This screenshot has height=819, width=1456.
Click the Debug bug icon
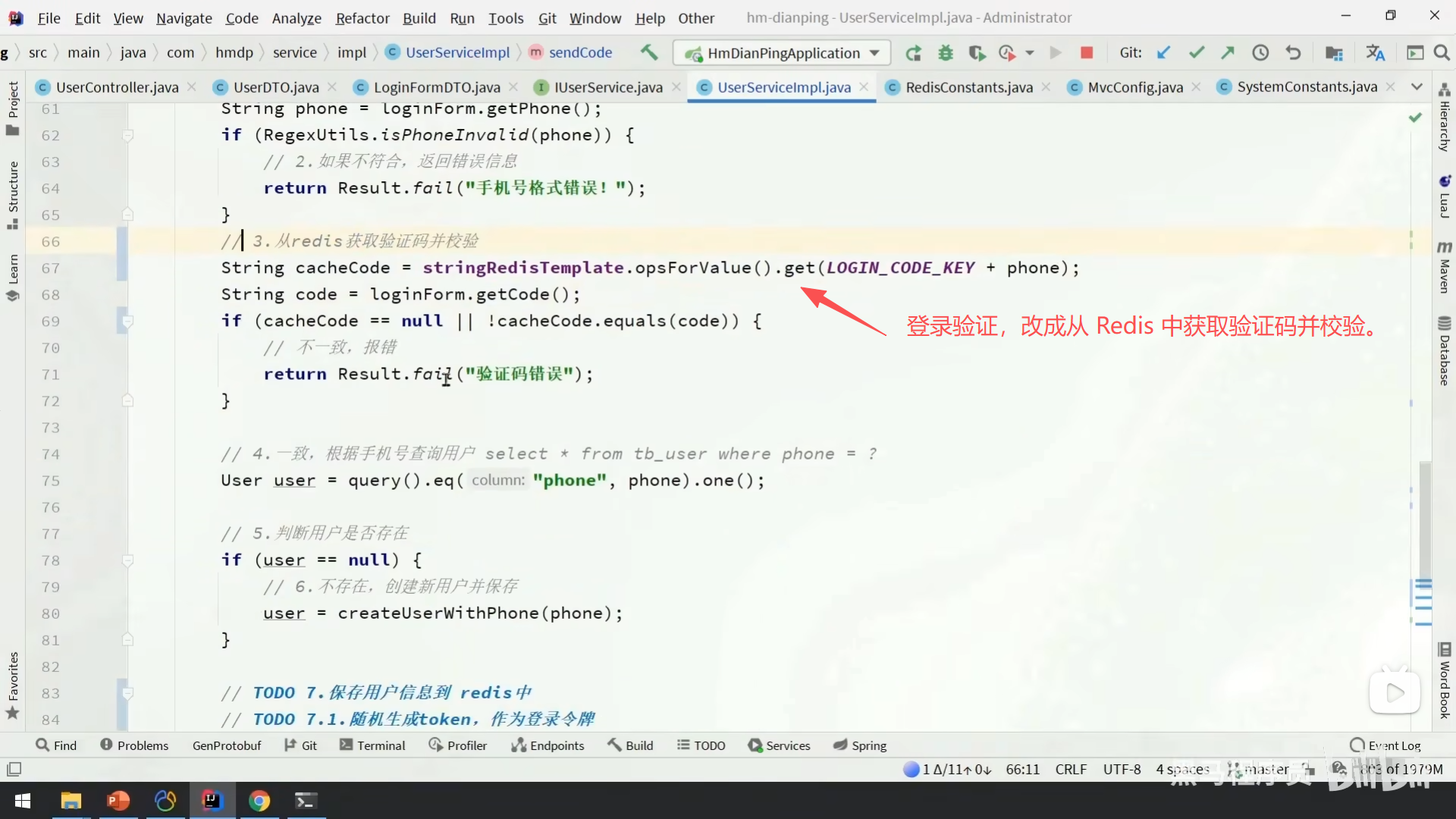945,53
